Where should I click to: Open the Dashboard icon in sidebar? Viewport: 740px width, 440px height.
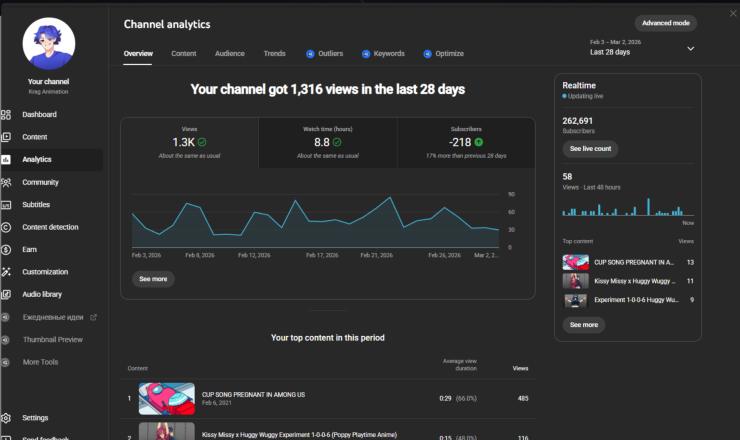point(6,115)
